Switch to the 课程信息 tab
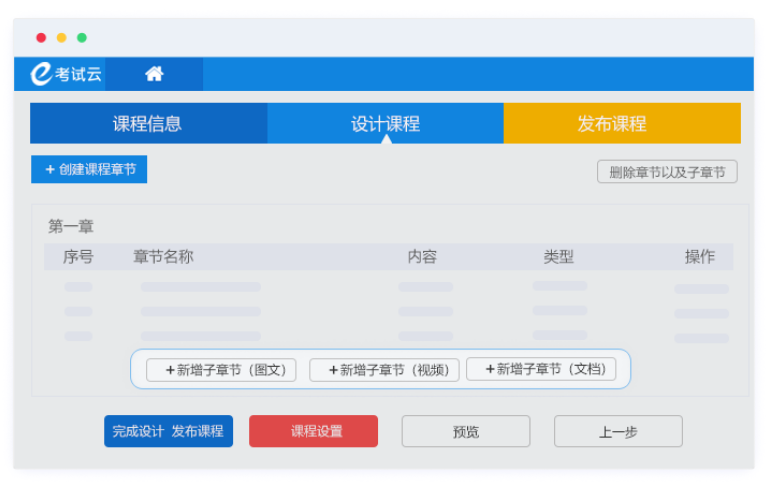Screen dimensions: 774x486 tap(147, 124)
